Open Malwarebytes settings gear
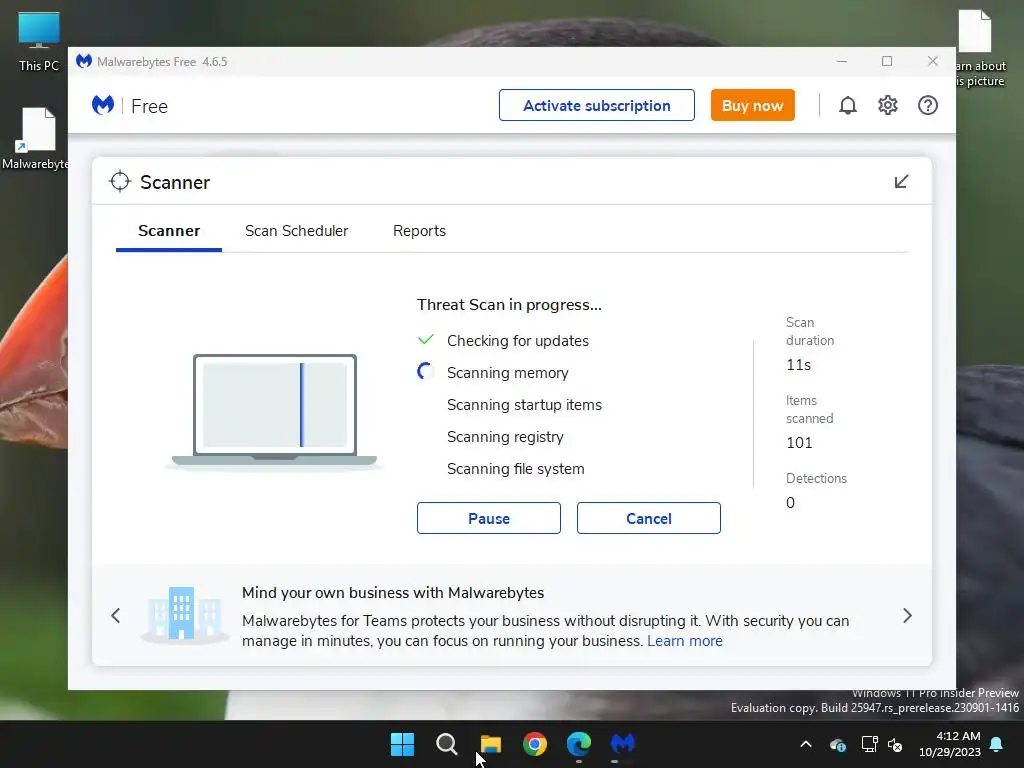Screen dimensions: 1024x768 click(x=888, y=105)
